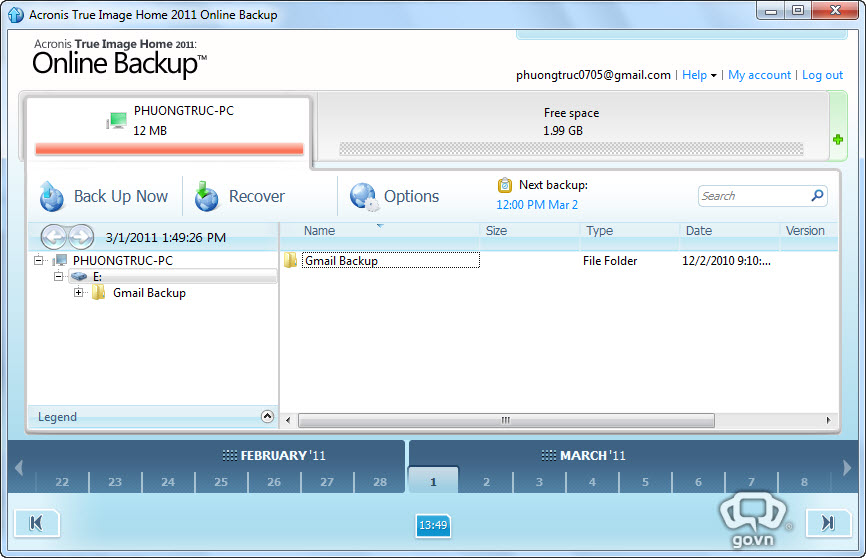Select March 2 on the timeline
The width and height of the screenshot is (866, 558).
tap(486, 482)
